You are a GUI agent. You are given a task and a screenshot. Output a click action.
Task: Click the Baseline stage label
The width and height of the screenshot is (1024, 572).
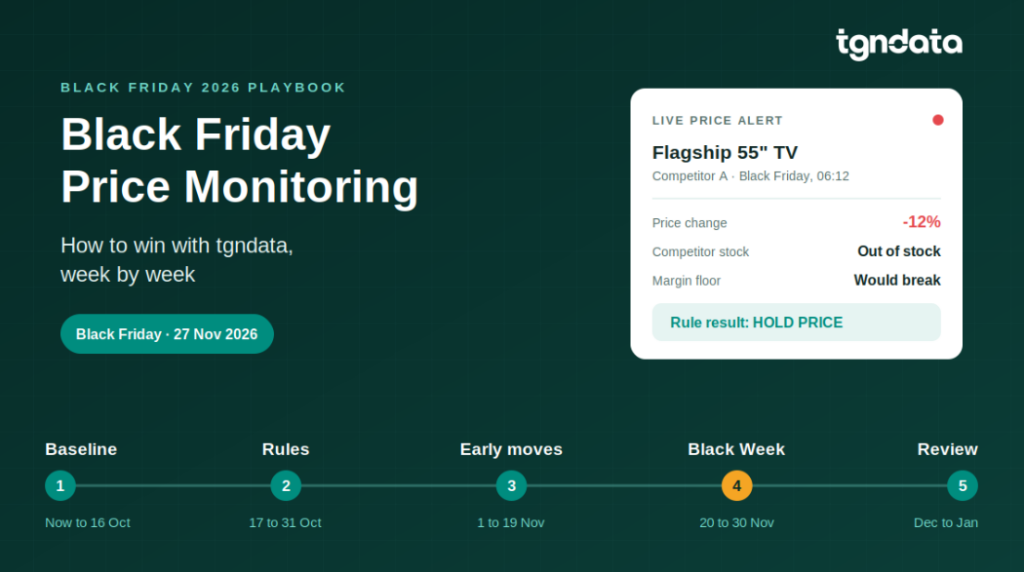pos(81,449)
